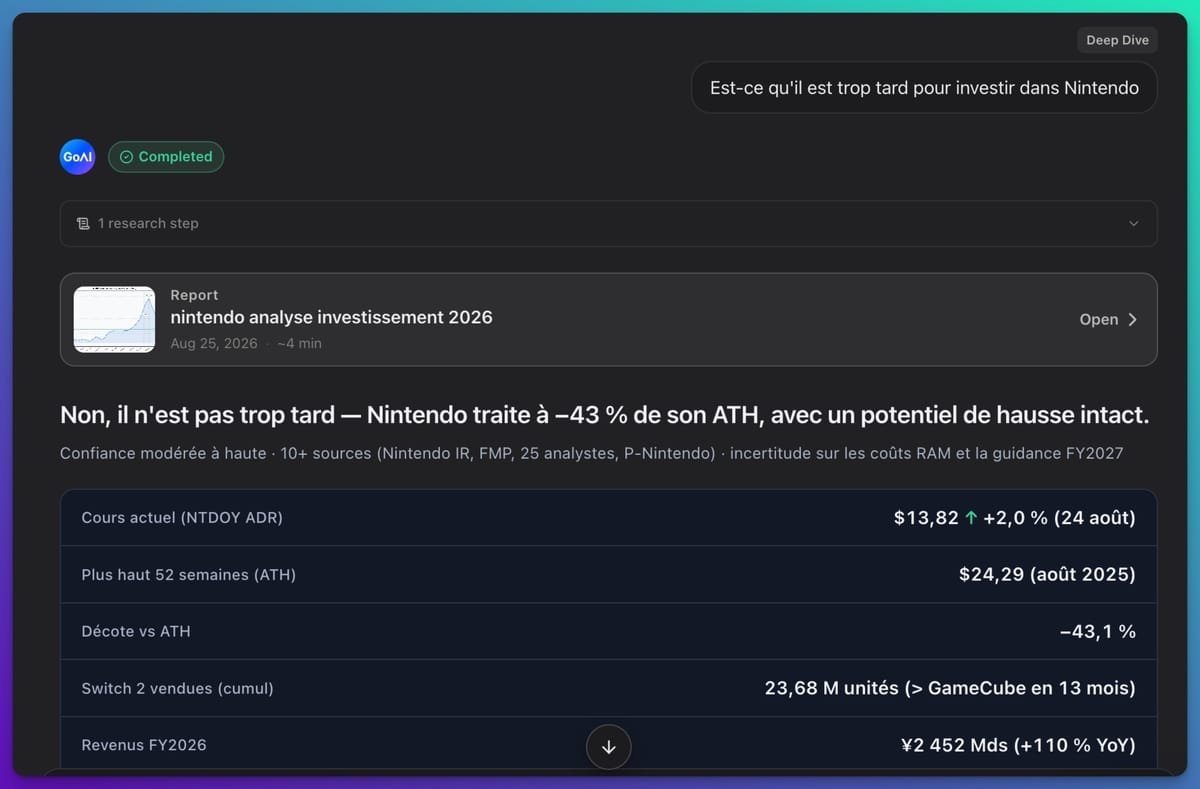Click the report title text link
The width and height of the screenshot is (1200, 789).
click(x=331, y=317)
